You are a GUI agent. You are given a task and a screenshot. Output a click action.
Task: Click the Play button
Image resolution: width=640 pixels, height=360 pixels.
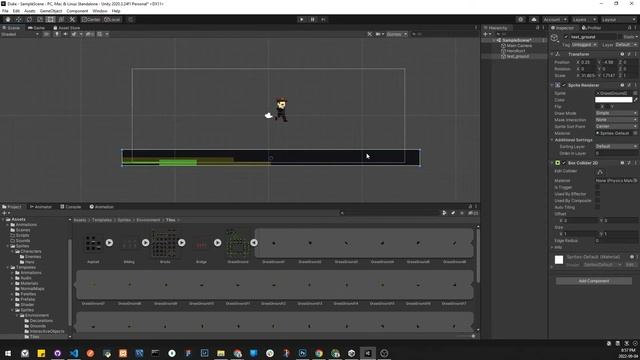point(302,20)
